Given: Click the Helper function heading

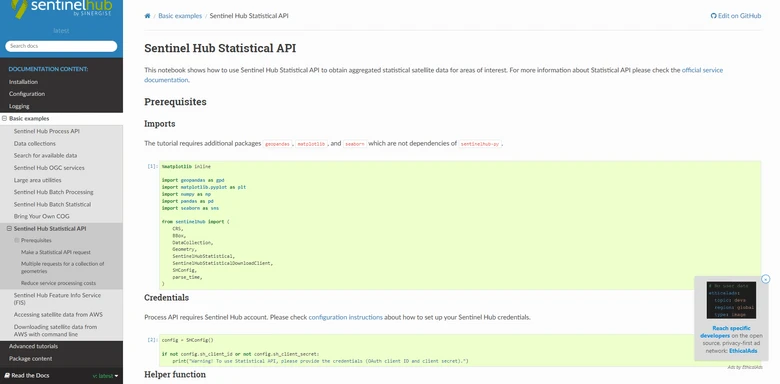Looking at the screenshot, I should tap(175, 374).
